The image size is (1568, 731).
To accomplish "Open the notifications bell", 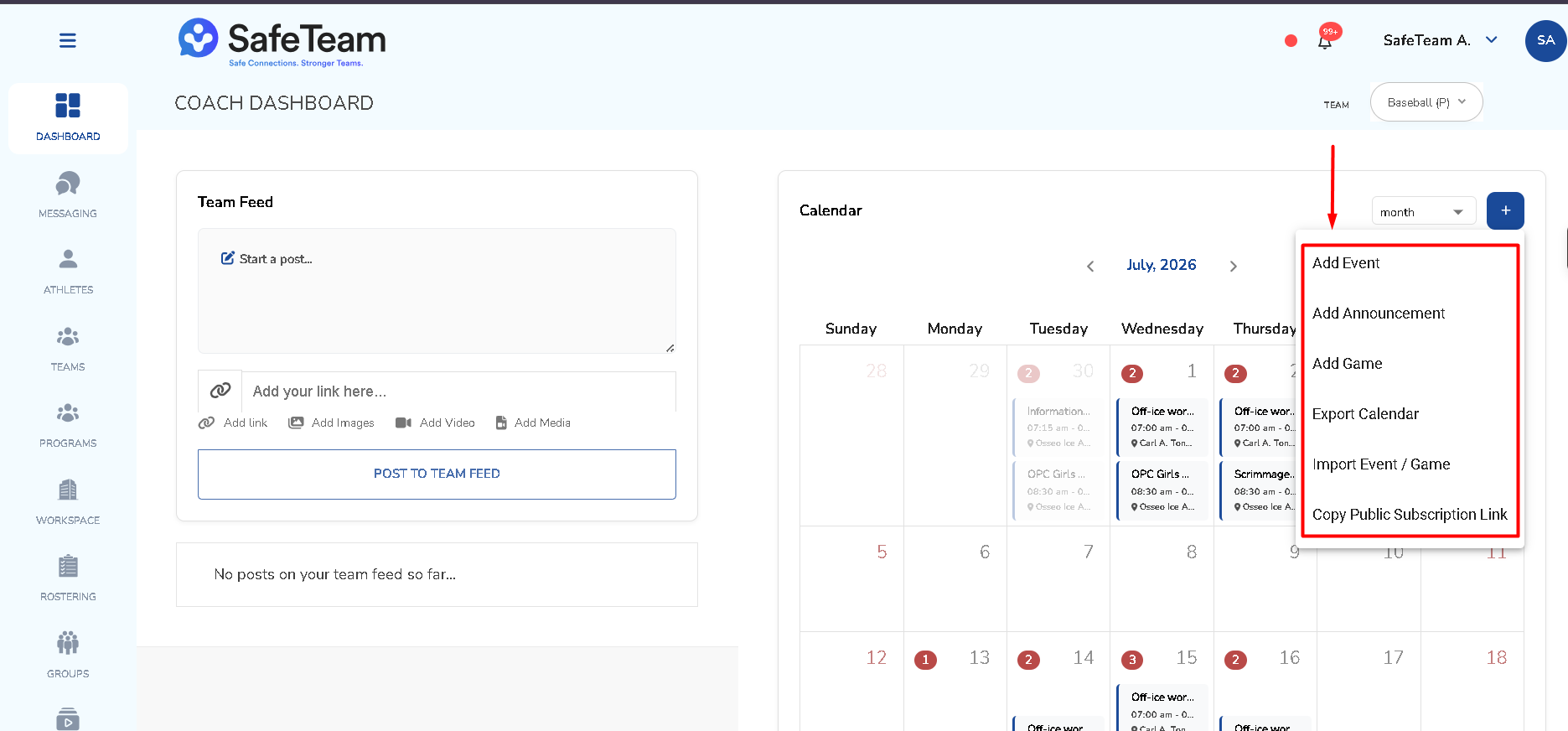I will coord(1325,41).
